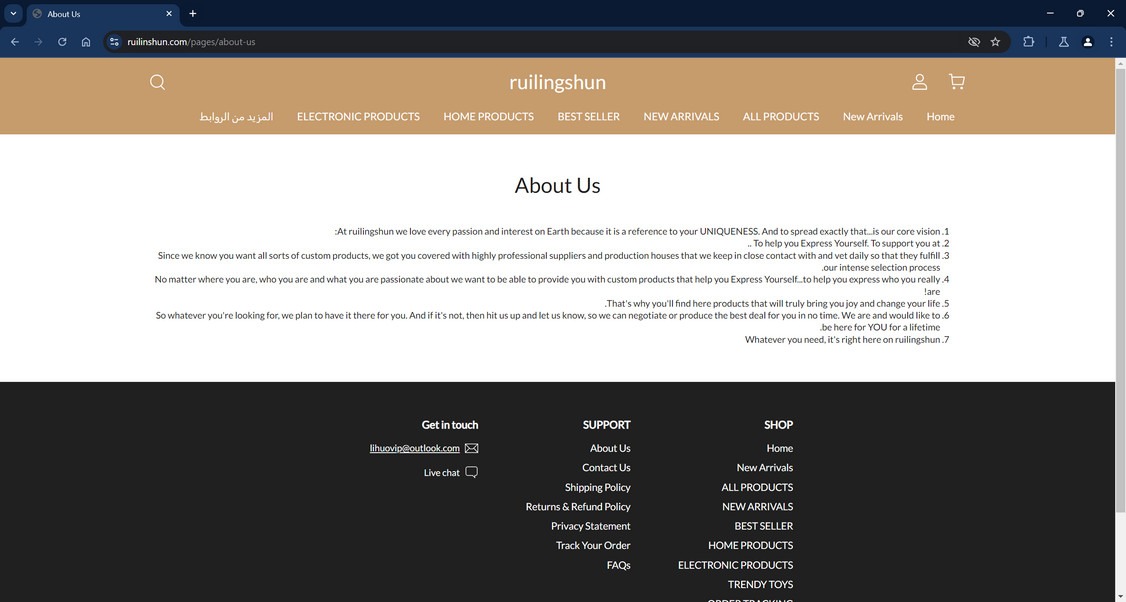Image resolution: width=1126 pixels, height=602 pixels.
Task: Open uppercase NEW ARRIVALS in top navigation
Action: 681,116
